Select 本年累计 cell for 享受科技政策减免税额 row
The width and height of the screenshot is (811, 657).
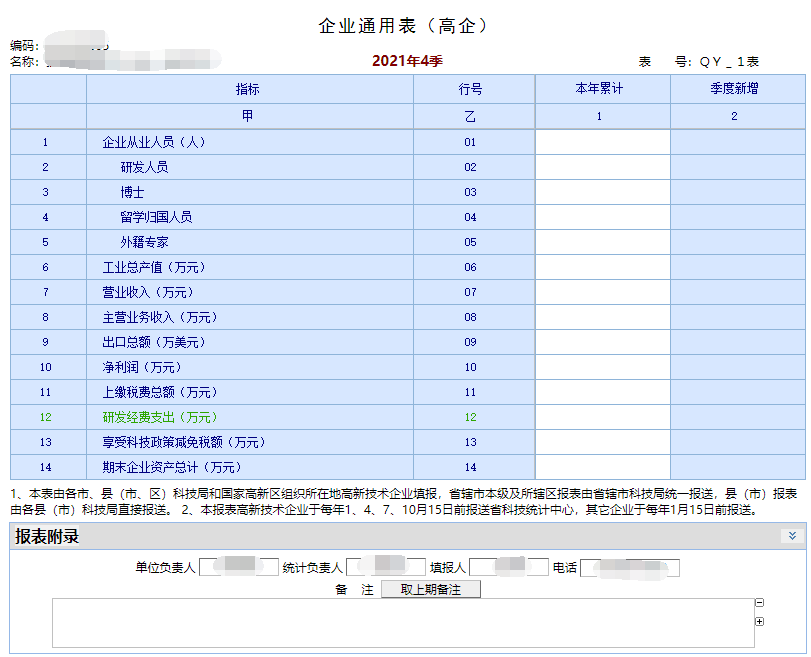[x=603, y=442]
